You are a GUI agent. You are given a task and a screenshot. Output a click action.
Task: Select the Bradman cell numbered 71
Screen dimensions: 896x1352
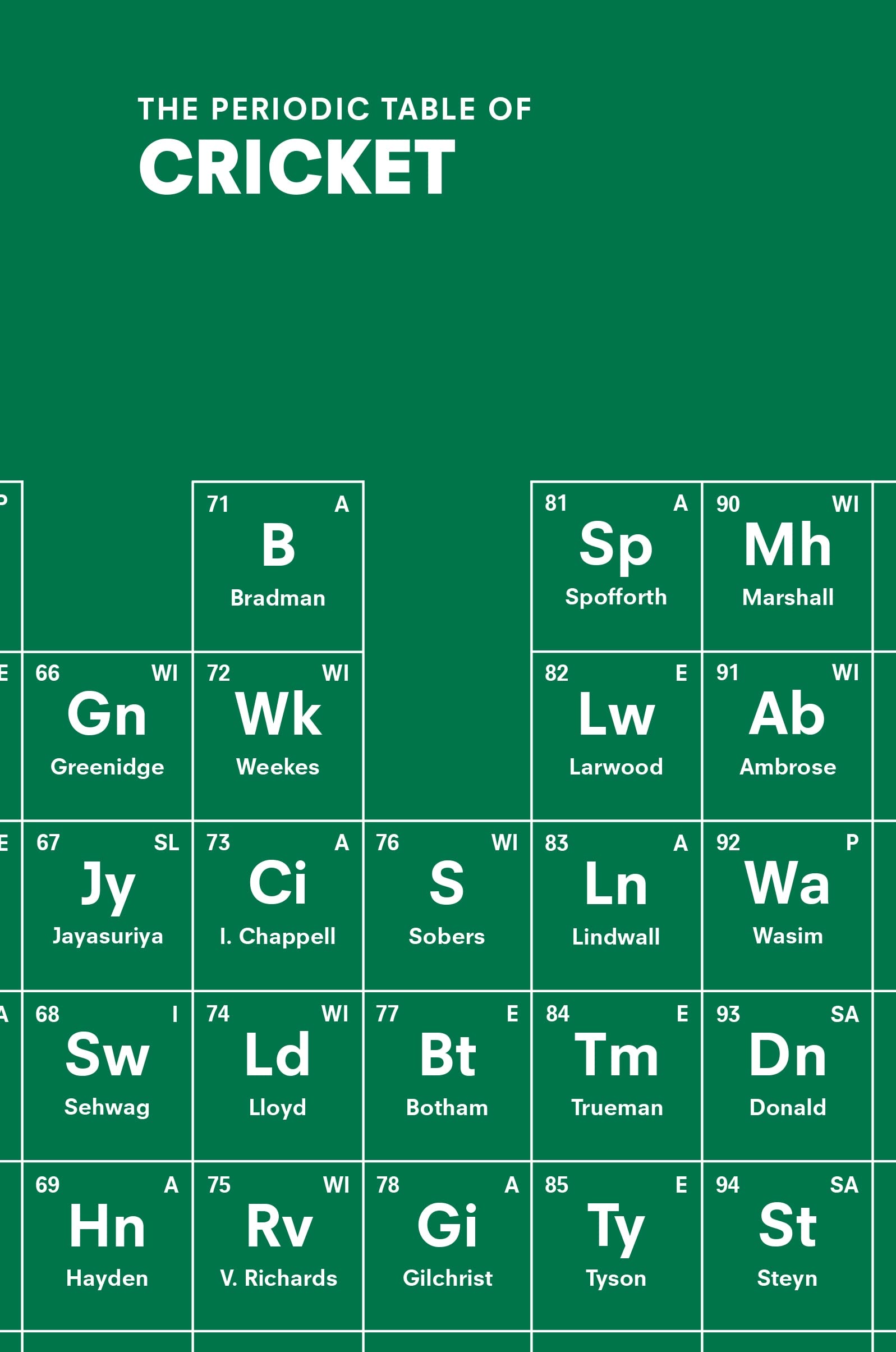(x=278, y=566)
